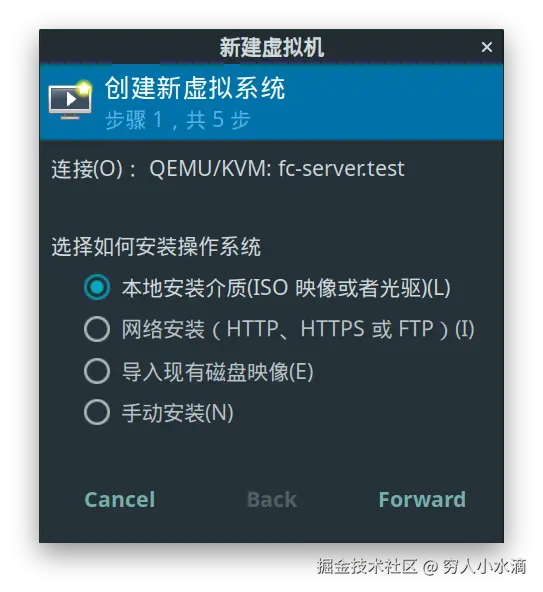The image size is (543, 592).
Task: Click the new virtual machine monitor icon
Action: click(x=70, y=100)
